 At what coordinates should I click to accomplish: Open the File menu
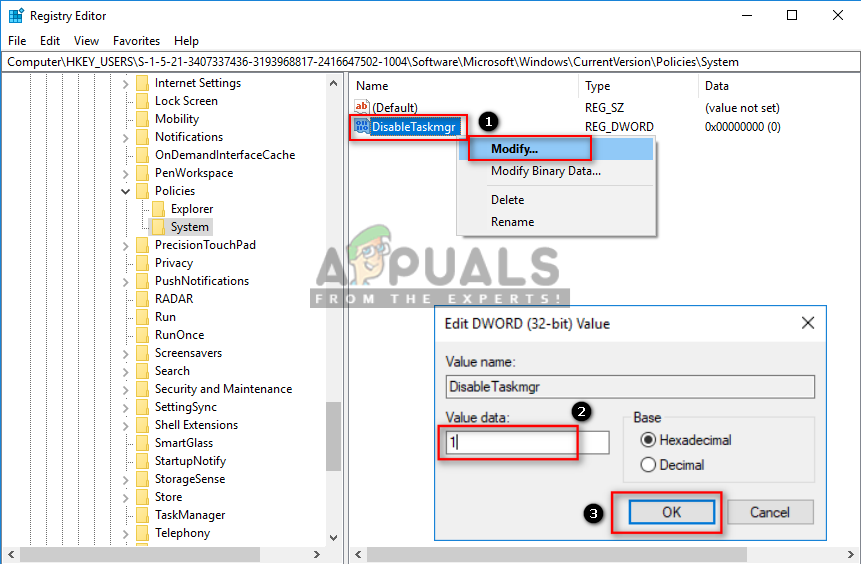click(x=17, y=41)
